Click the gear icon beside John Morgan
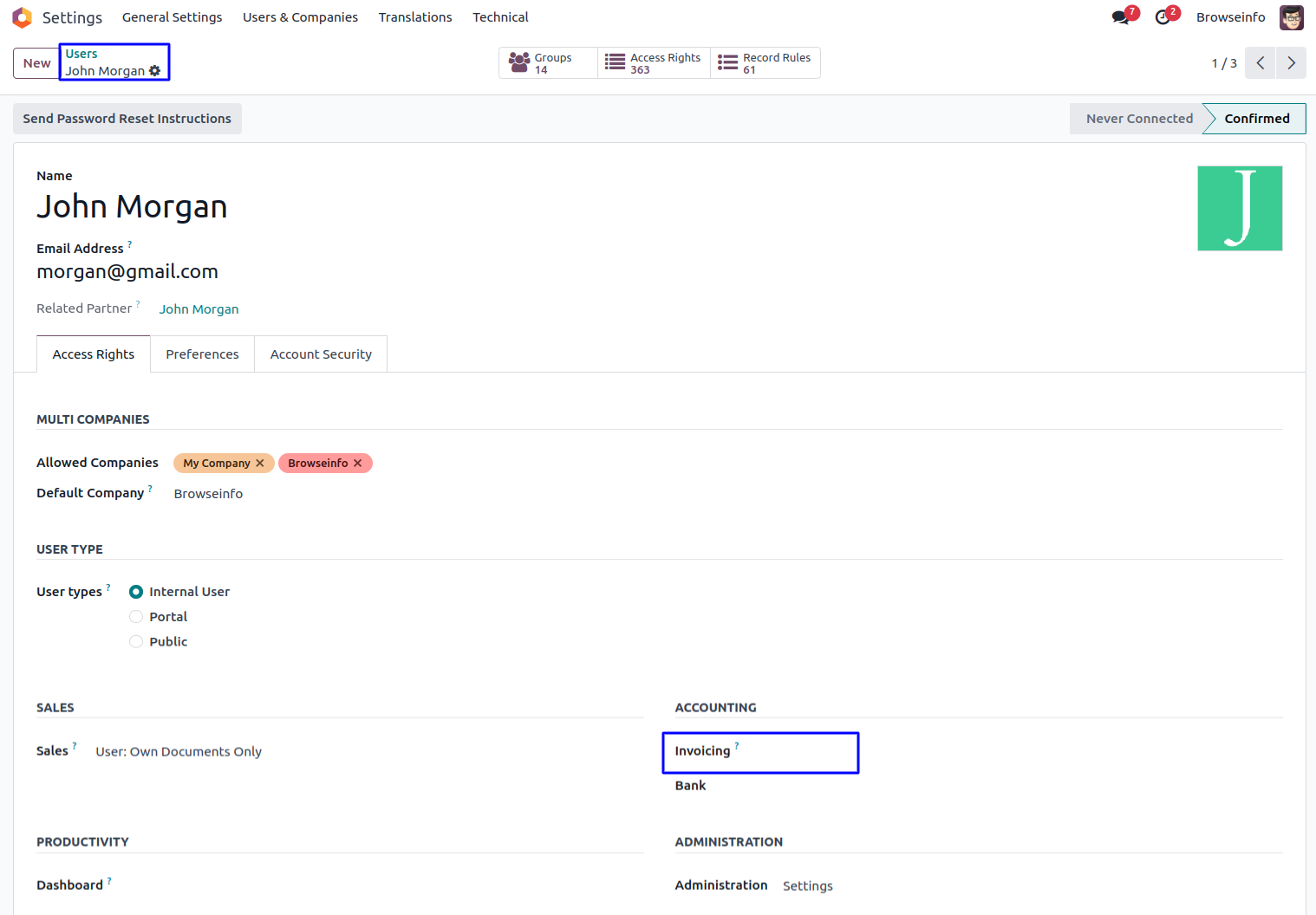 click(x=155, y=71)
